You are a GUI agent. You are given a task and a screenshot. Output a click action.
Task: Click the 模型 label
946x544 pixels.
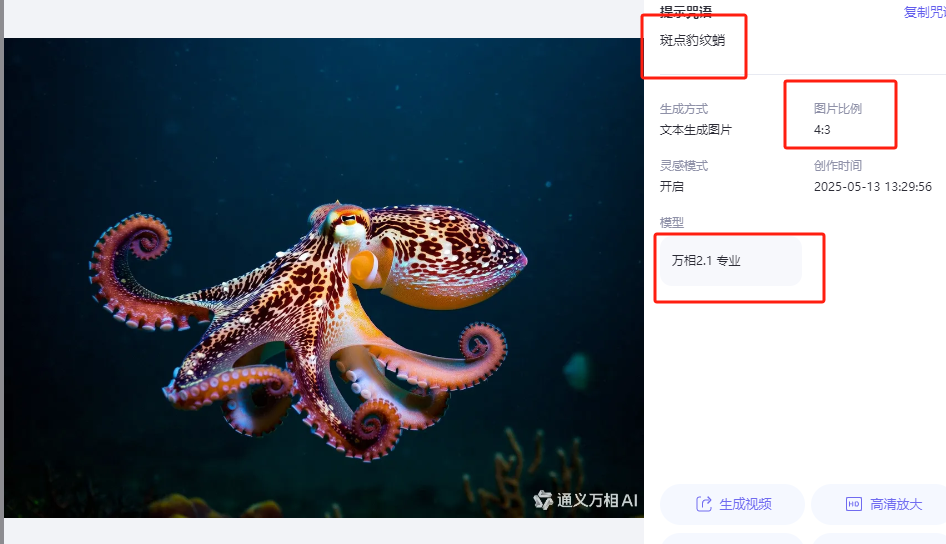pos(671,223)
